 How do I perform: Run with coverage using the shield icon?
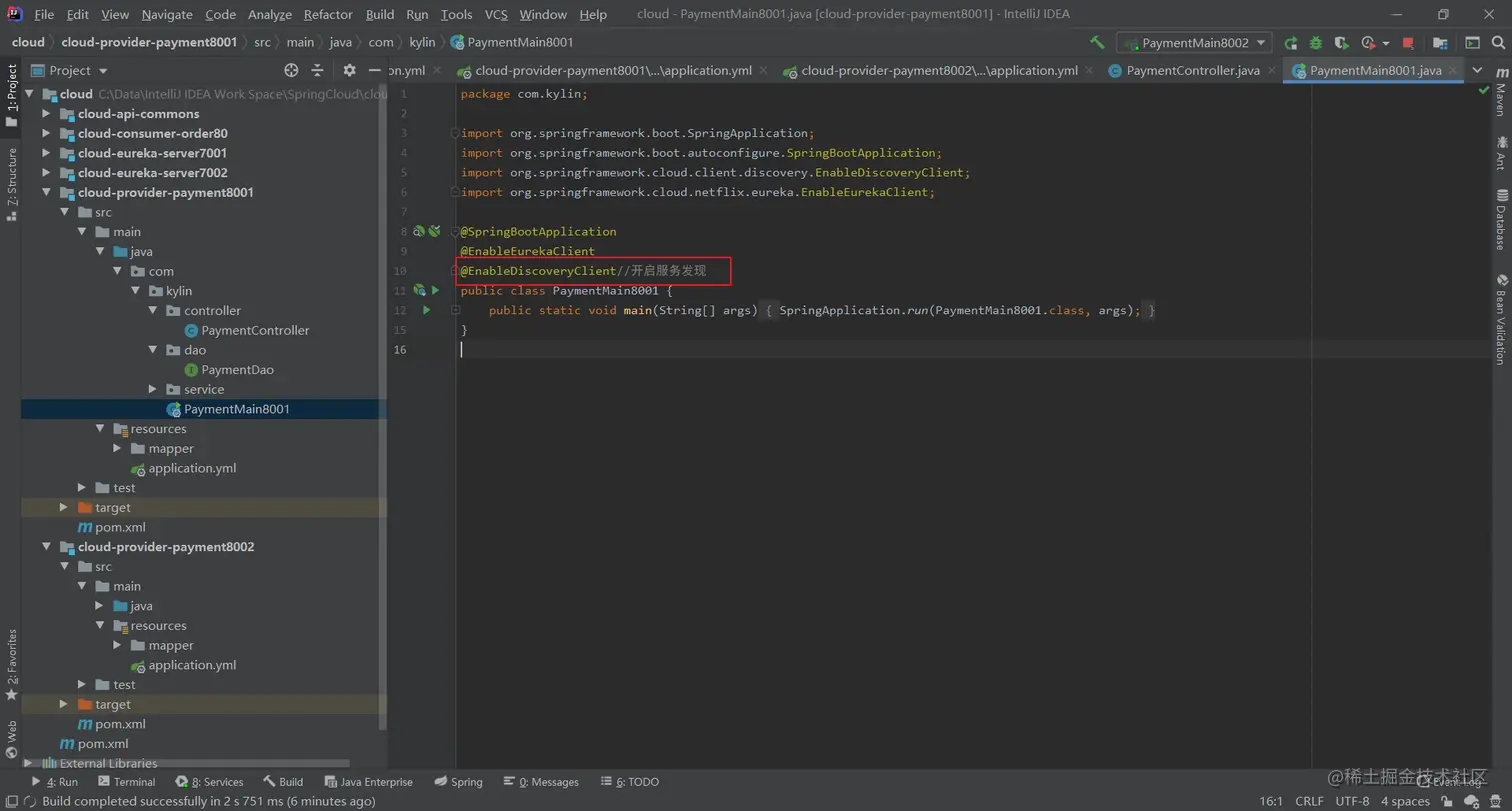1341,43
